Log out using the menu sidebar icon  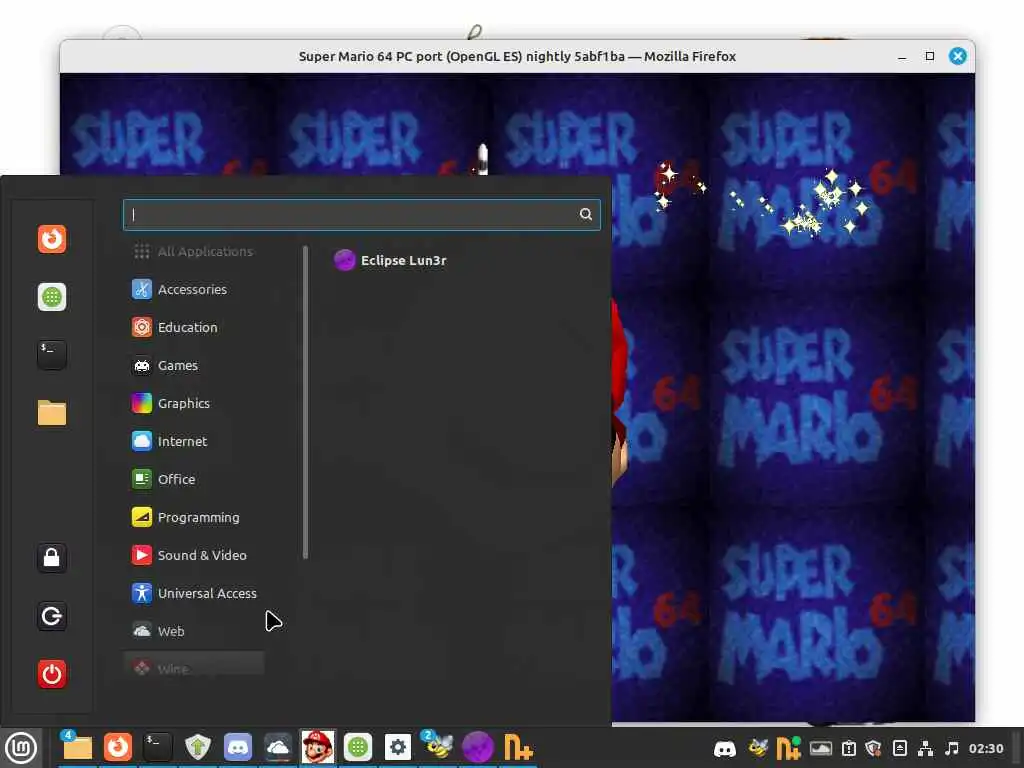click(x=52, y=616)
